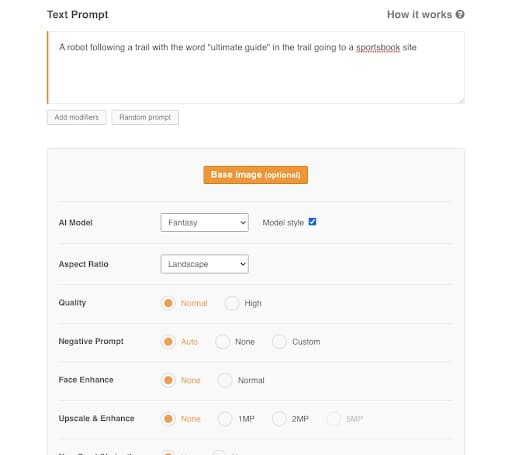Click the Base Image (optional) button

click(256, 175)
